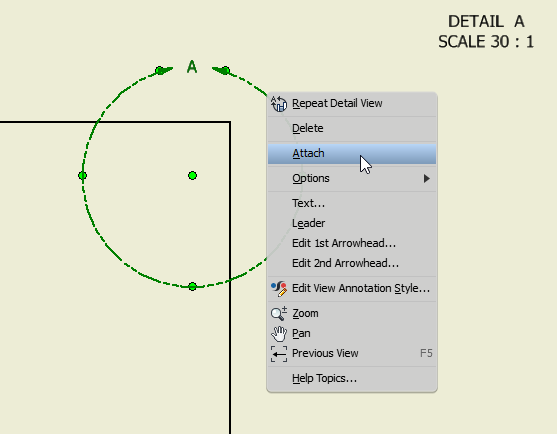Select the Pan menu entry
This screenshot has width=557, height=434.
point(352,333)
